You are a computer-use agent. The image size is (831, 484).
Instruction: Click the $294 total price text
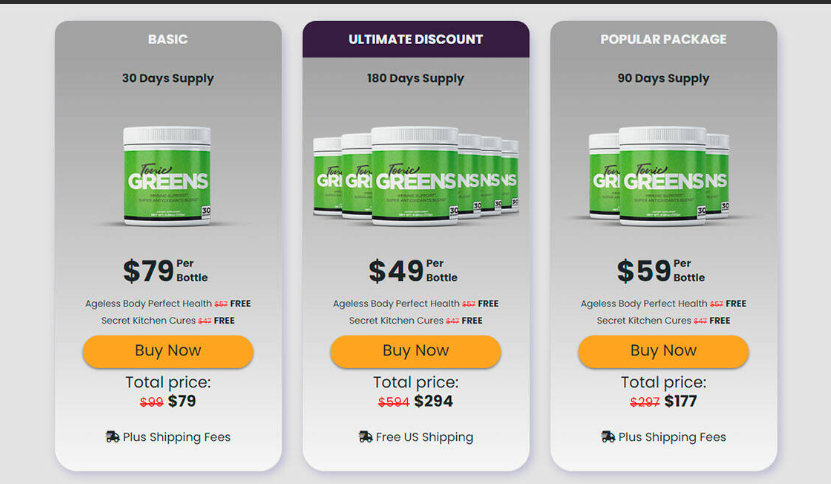point(434,401)
